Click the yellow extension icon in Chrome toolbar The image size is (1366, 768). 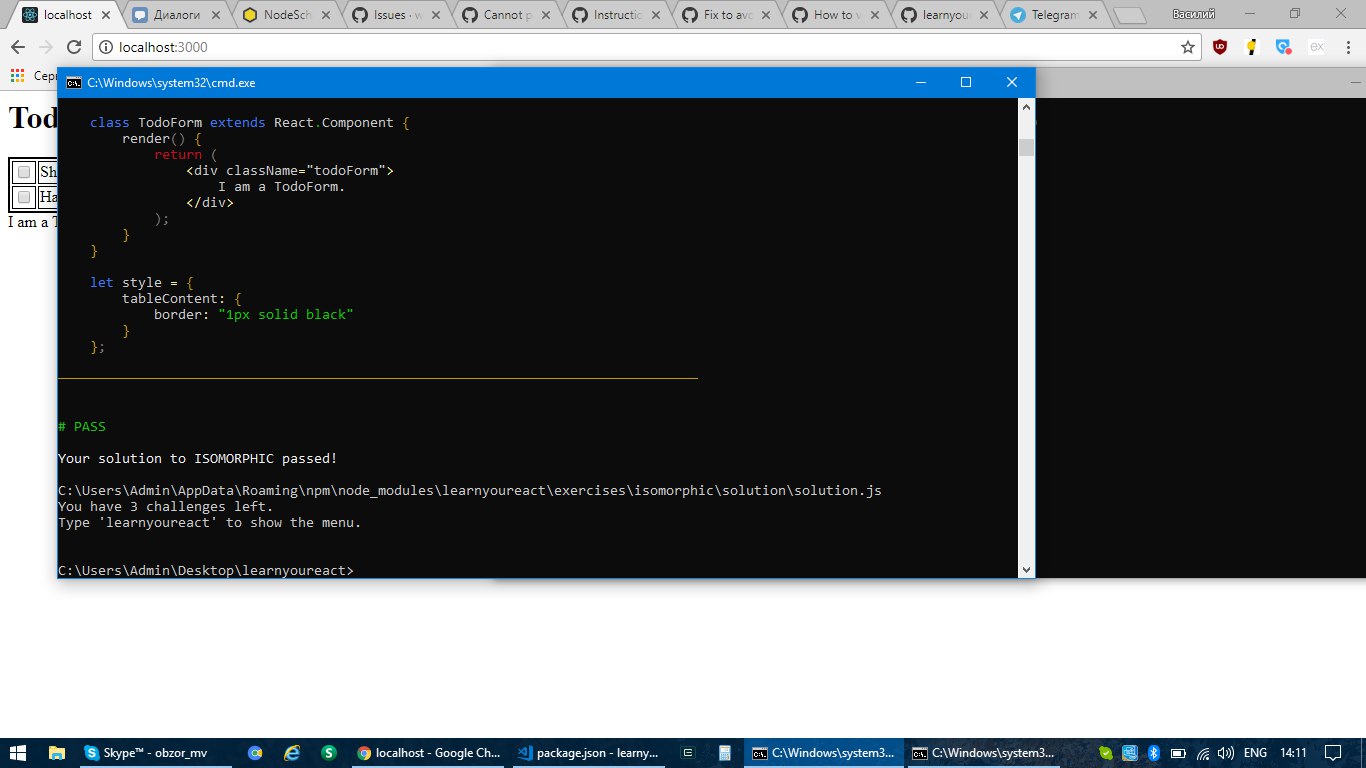click(x=1251, y=47)
